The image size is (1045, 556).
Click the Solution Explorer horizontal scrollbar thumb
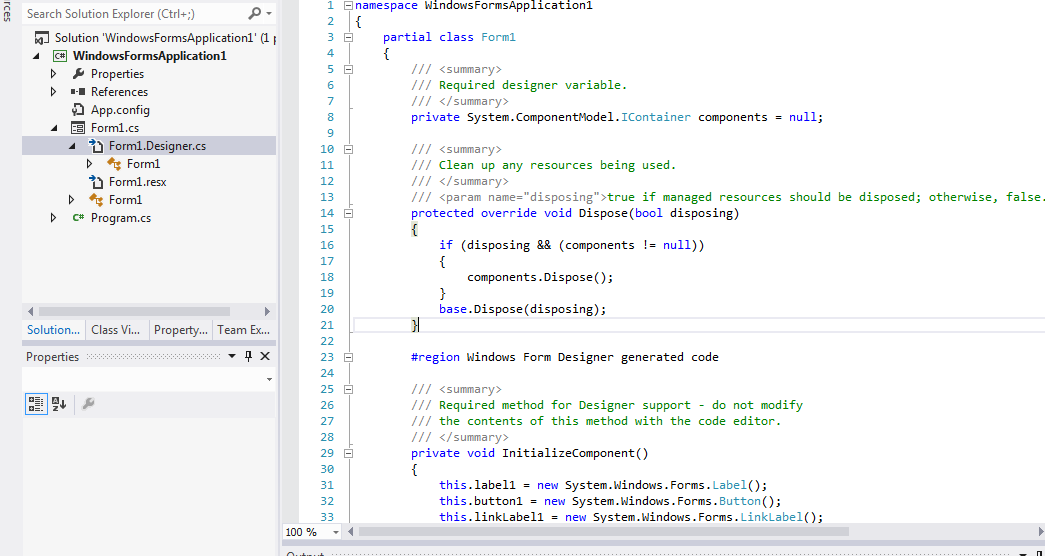134,311
